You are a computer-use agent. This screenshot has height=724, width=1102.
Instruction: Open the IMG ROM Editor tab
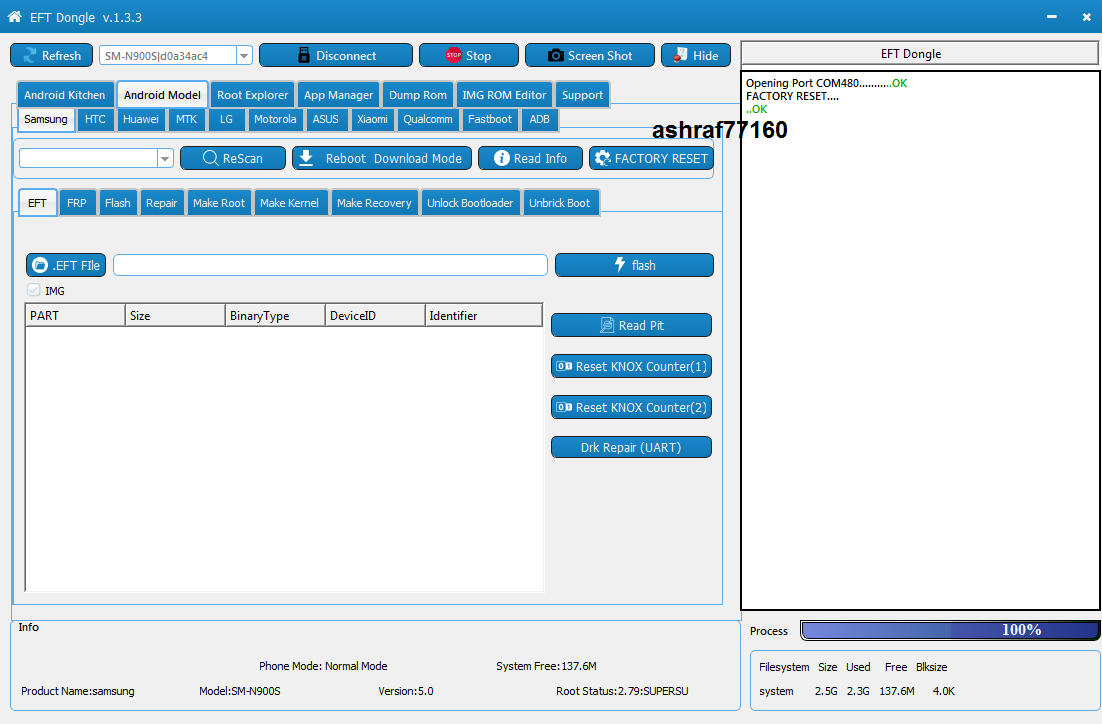point(504,95)
